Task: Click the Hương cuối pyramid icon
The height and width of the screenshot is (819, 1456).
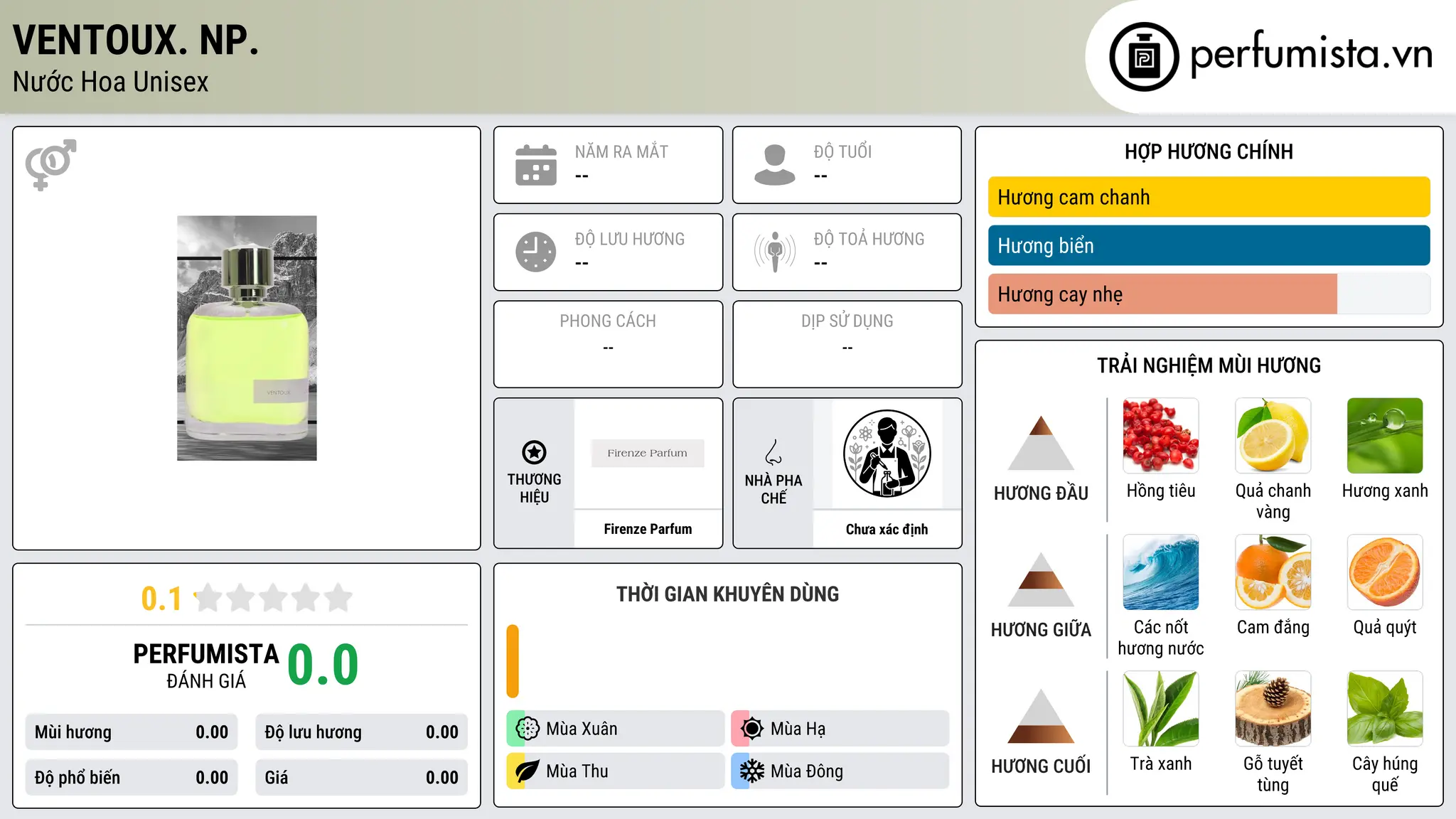Action: [x=1041, y=715]
